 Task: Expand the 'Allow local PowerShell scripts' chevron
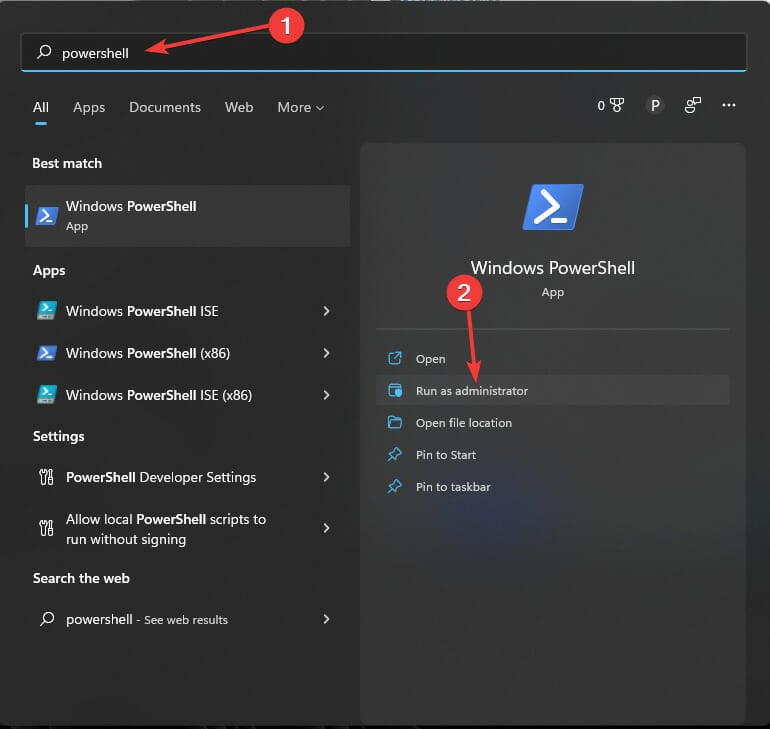326,528
